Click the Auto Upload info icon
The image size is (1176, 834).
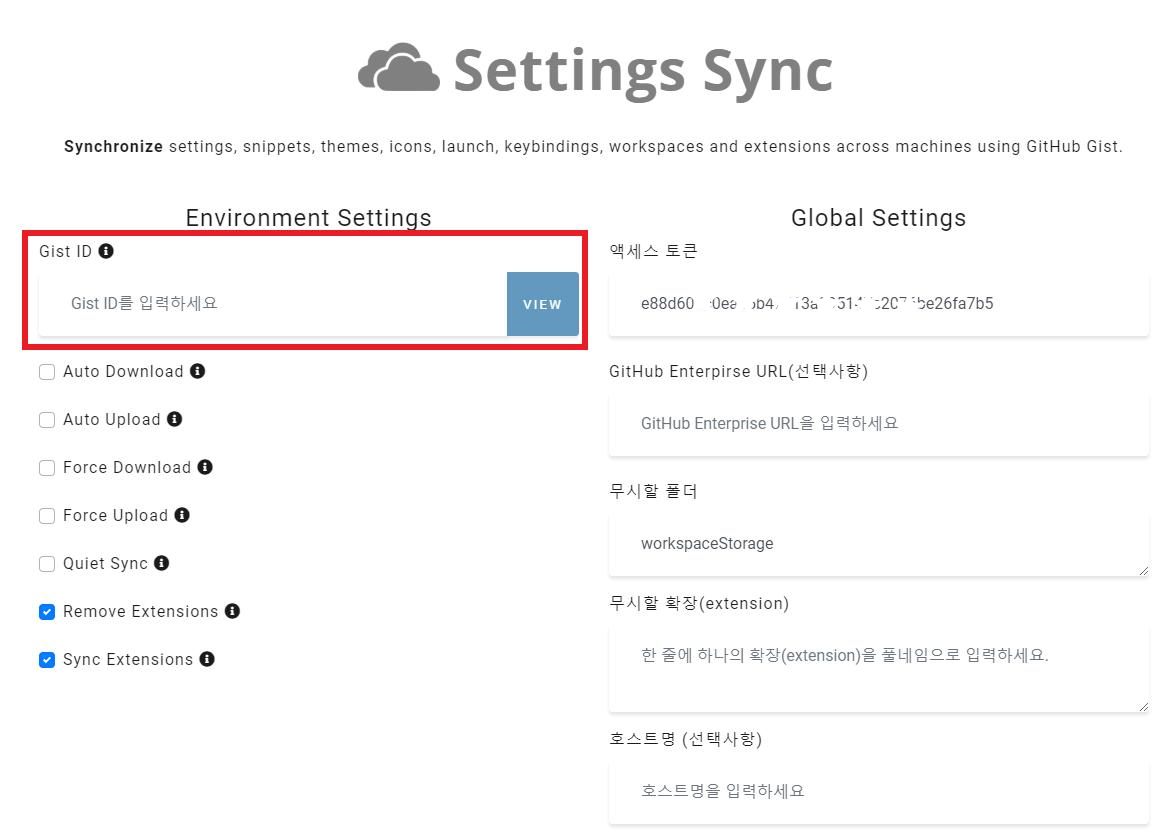175,419
